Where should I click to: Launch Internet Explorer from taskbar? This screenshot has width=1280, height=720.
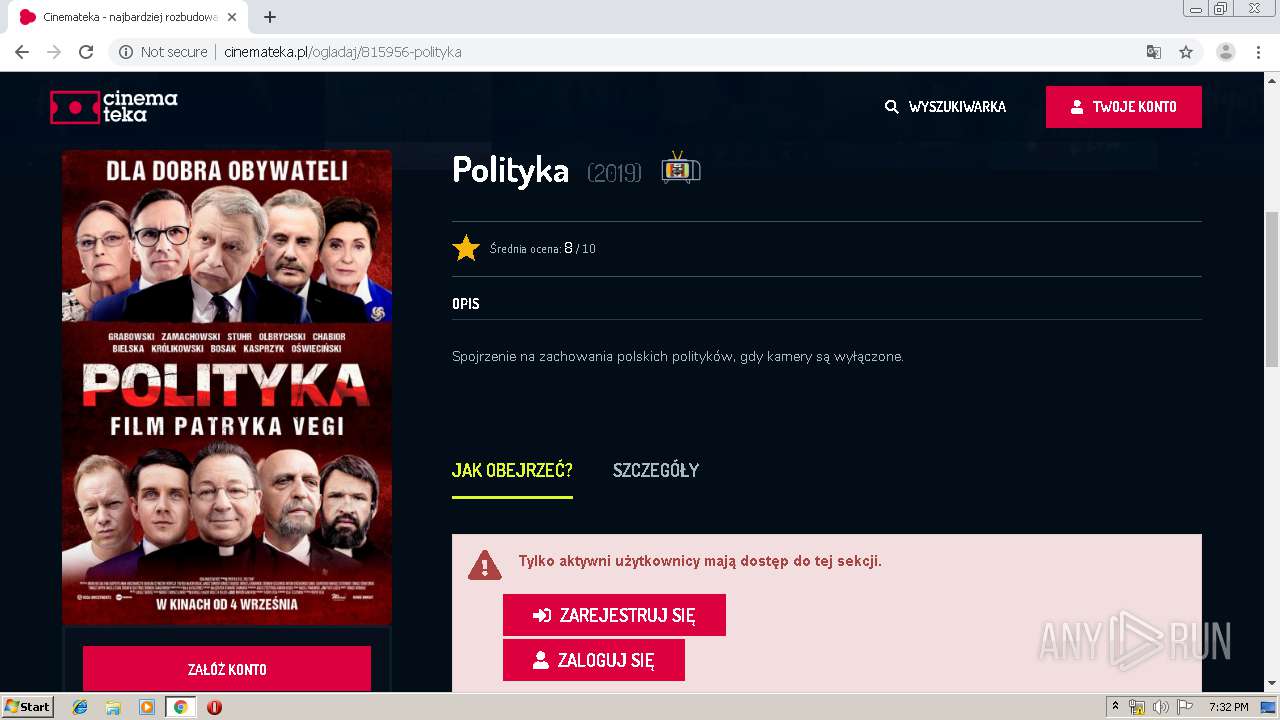(80, 707)
